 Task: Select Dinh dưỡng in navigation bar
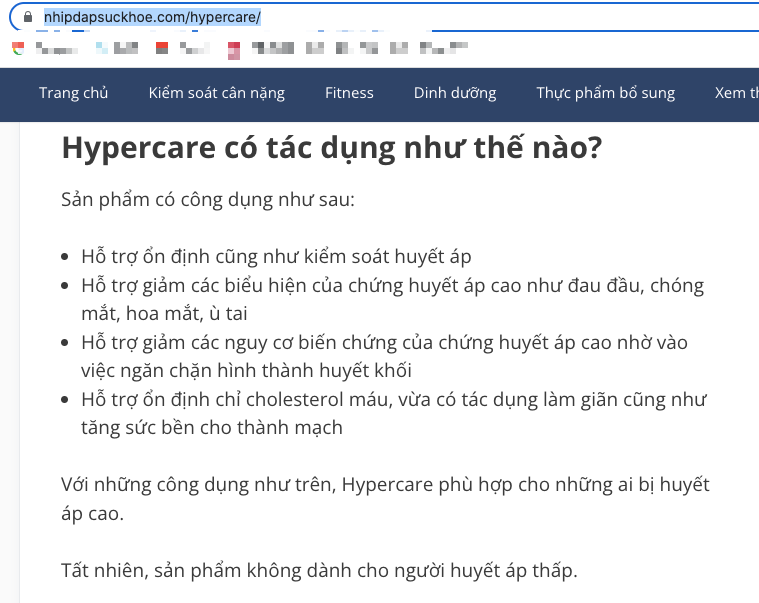455,93
